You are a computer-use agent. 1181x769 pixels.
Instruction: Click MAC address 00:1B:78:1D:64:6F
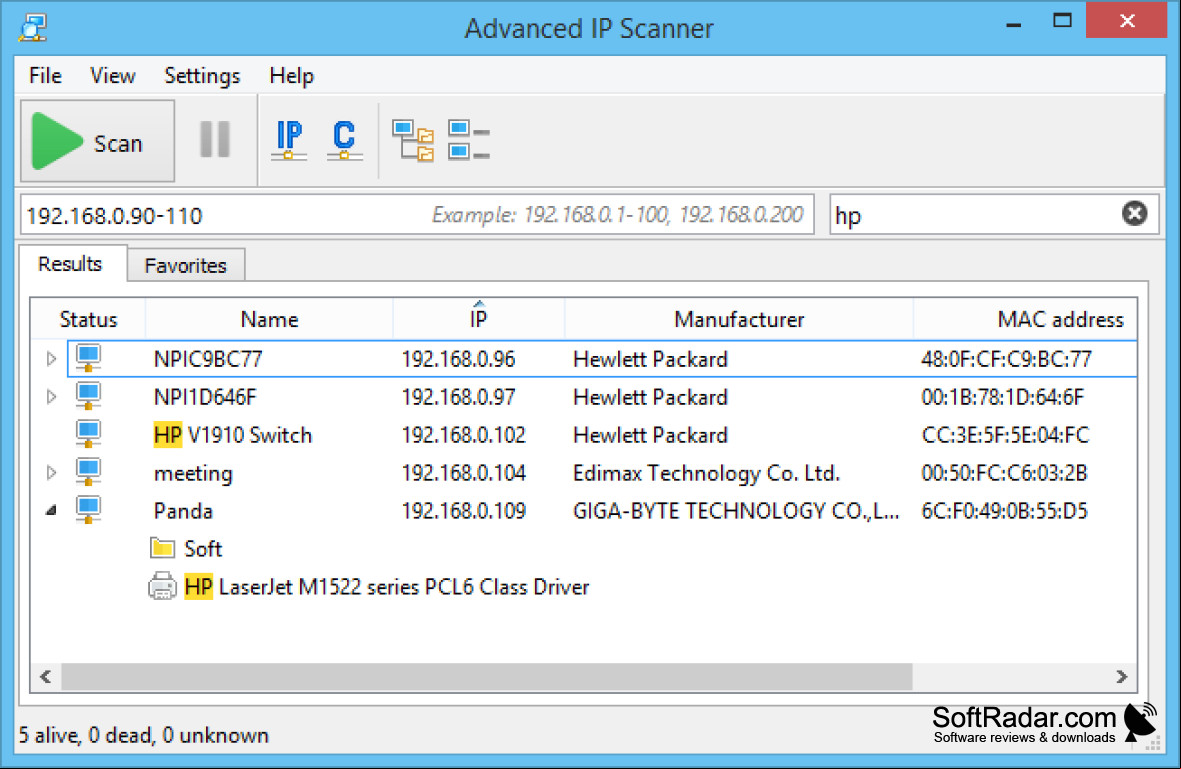[x=1002, y=397]
